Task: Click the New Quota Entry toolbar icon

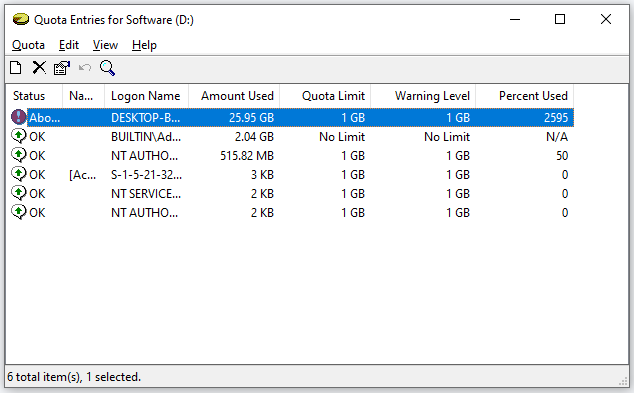Action: tap(16, 68)
